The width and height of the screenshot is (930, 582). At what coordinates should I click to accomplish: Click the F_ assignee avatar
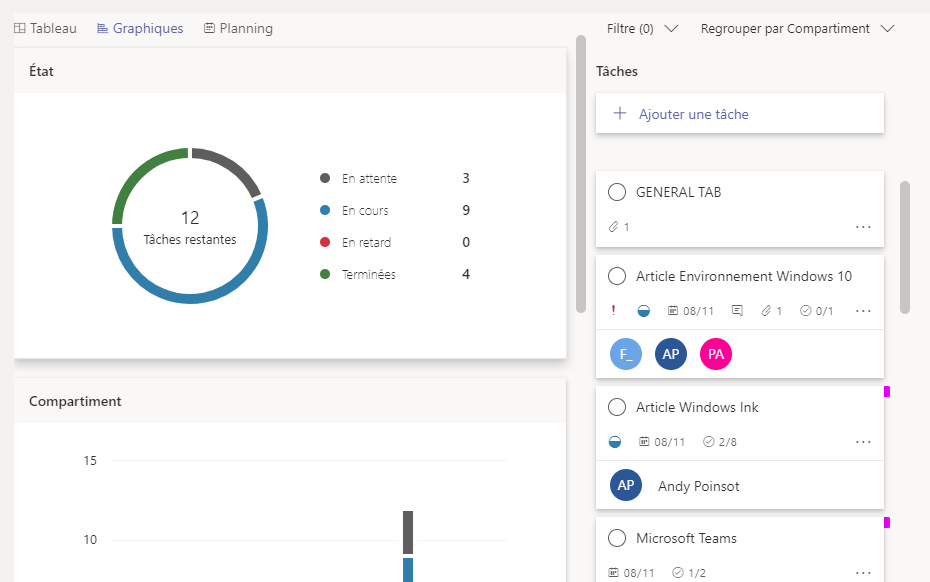pyautogui.click(x=626, y=354)
